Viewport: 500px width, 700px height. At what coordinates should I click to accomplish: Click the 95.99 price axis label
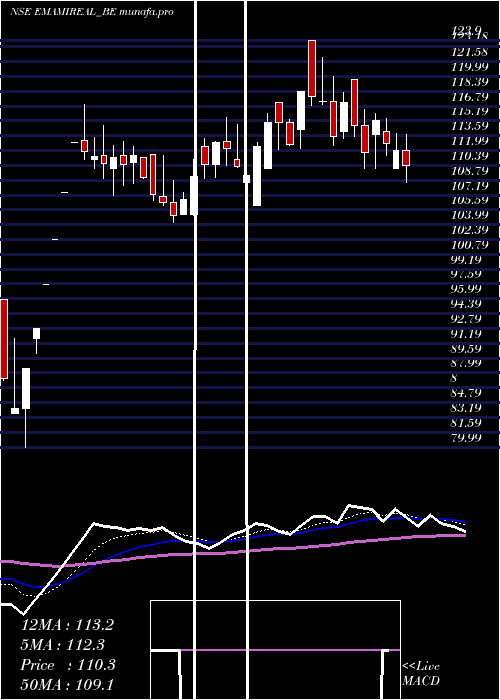467,289
